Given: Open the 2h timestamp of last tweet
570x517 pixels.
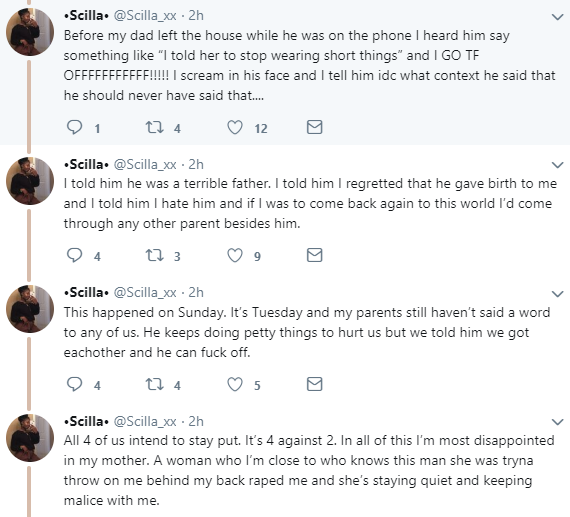Looking at the screenshot, I should [x=196, y=421].
